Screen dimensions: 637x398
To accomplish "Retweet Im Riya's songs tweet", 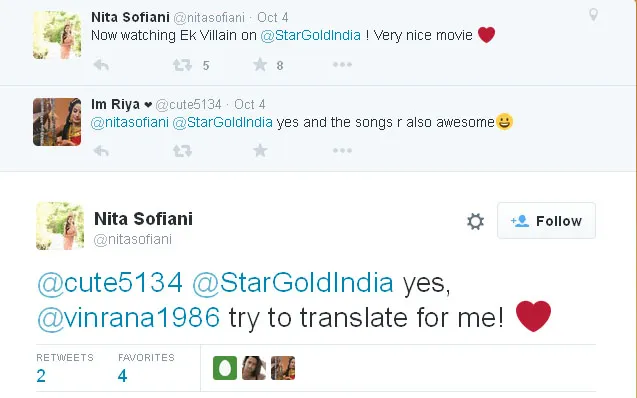I will coord(182,151).
